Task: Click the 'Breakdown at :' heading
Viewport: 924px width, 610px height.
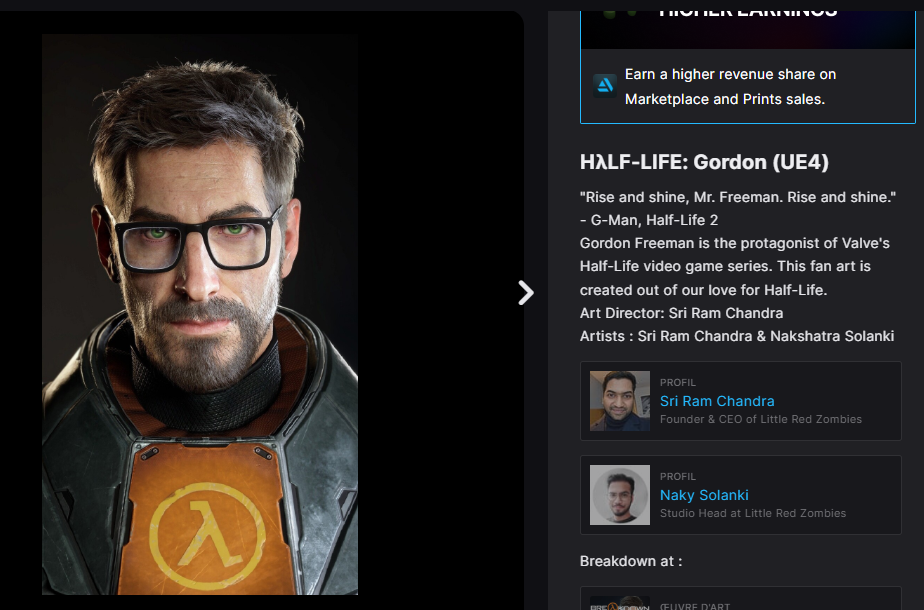Action: click(631, 561)
